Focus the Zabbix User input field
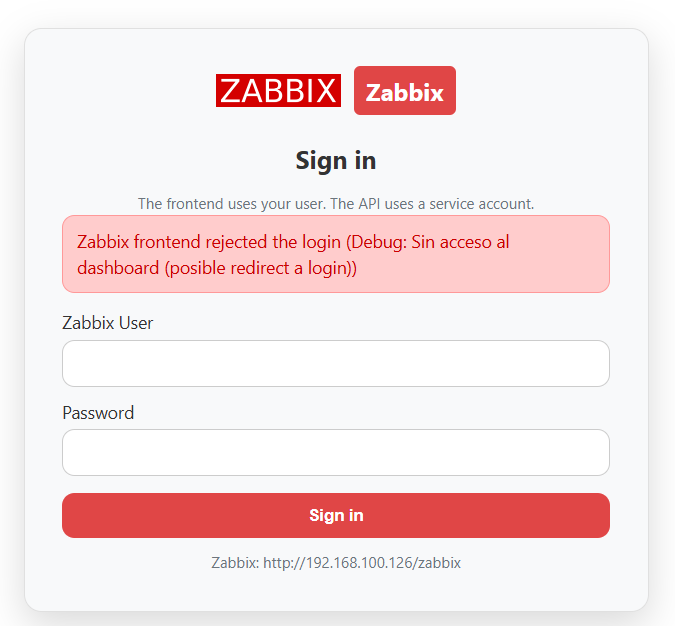Screen dimensions: 675x626 (x=335, y=363)
